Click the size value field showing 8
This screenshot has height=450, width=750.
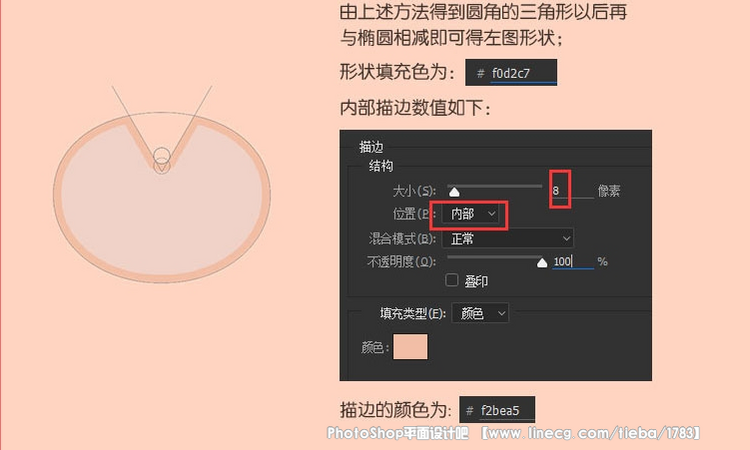point(572,191)
